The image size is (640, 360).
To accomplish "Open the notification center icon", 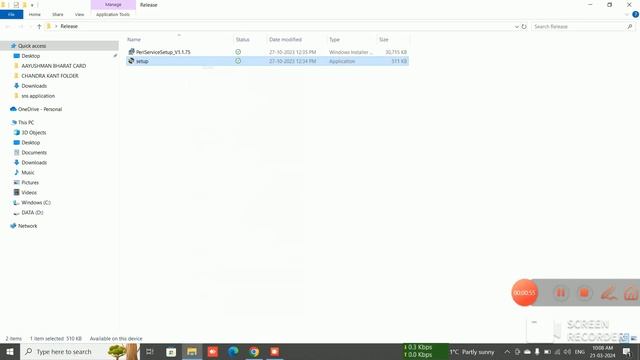I will (627, 352).
